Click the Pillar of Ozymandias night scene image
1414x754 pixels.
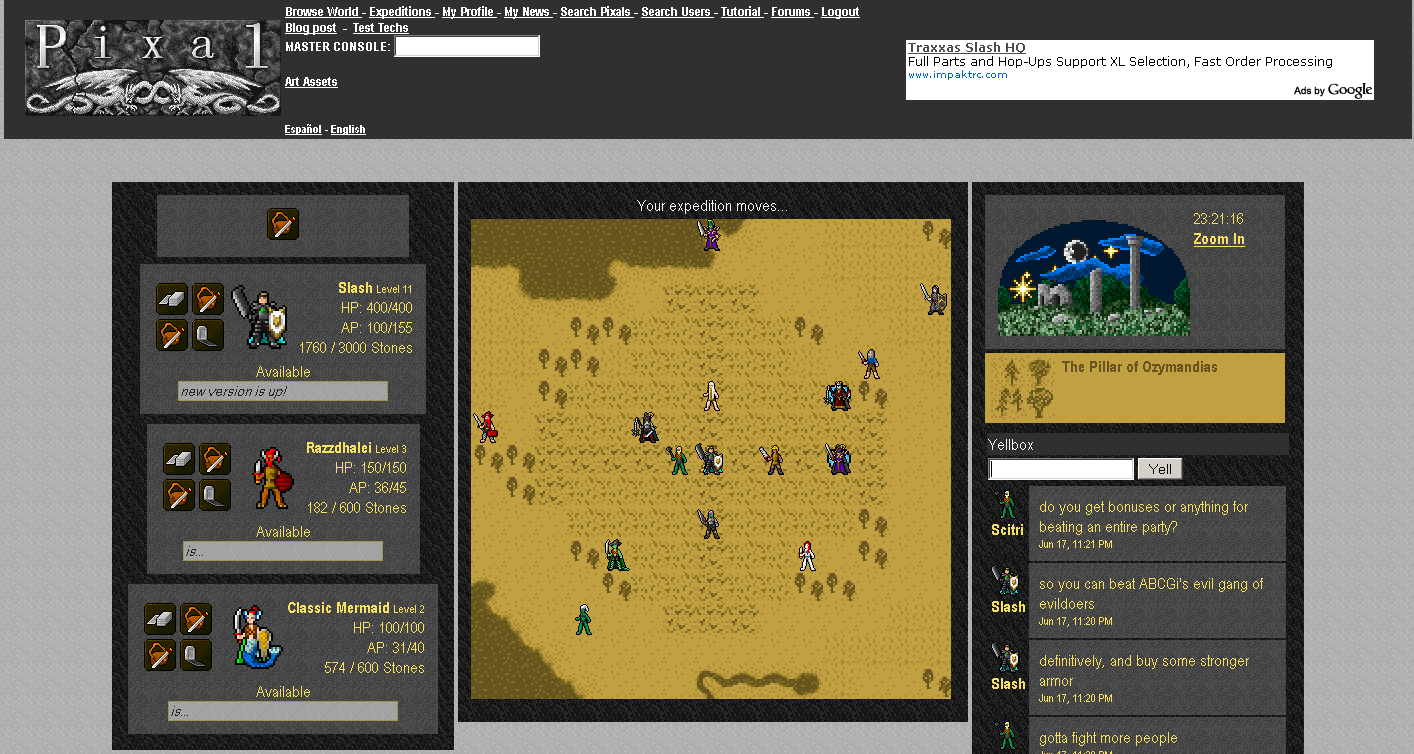1094,278
